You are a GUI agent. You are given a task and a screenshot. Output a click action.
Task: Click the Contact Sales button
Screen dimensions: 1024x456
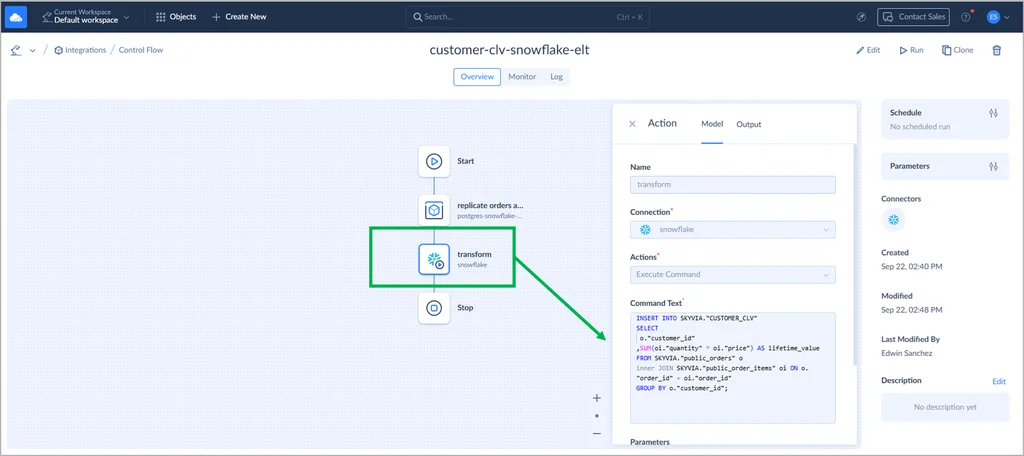(x=913, y=17)
